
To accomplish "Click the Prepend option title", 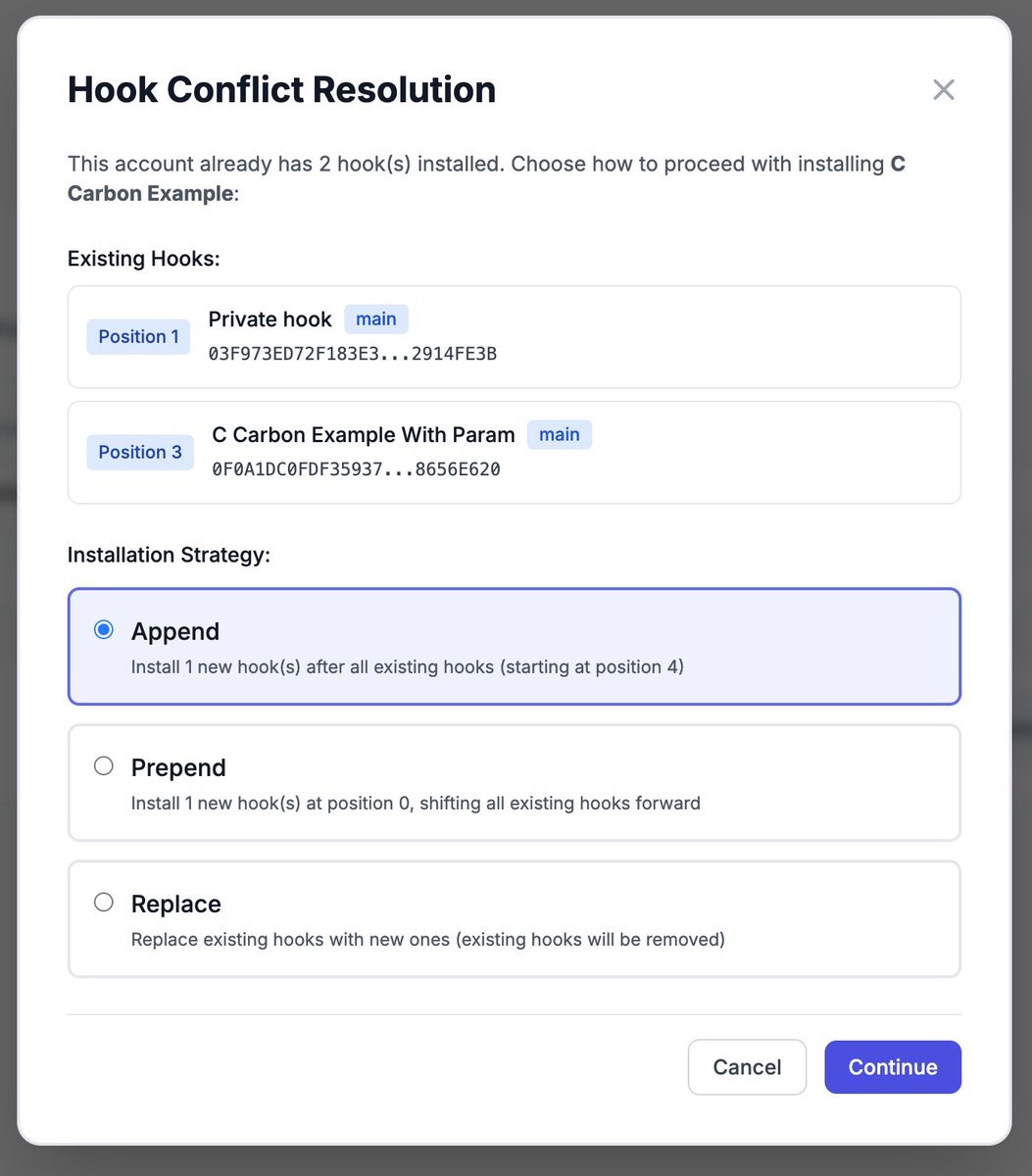I will [178, 767].
